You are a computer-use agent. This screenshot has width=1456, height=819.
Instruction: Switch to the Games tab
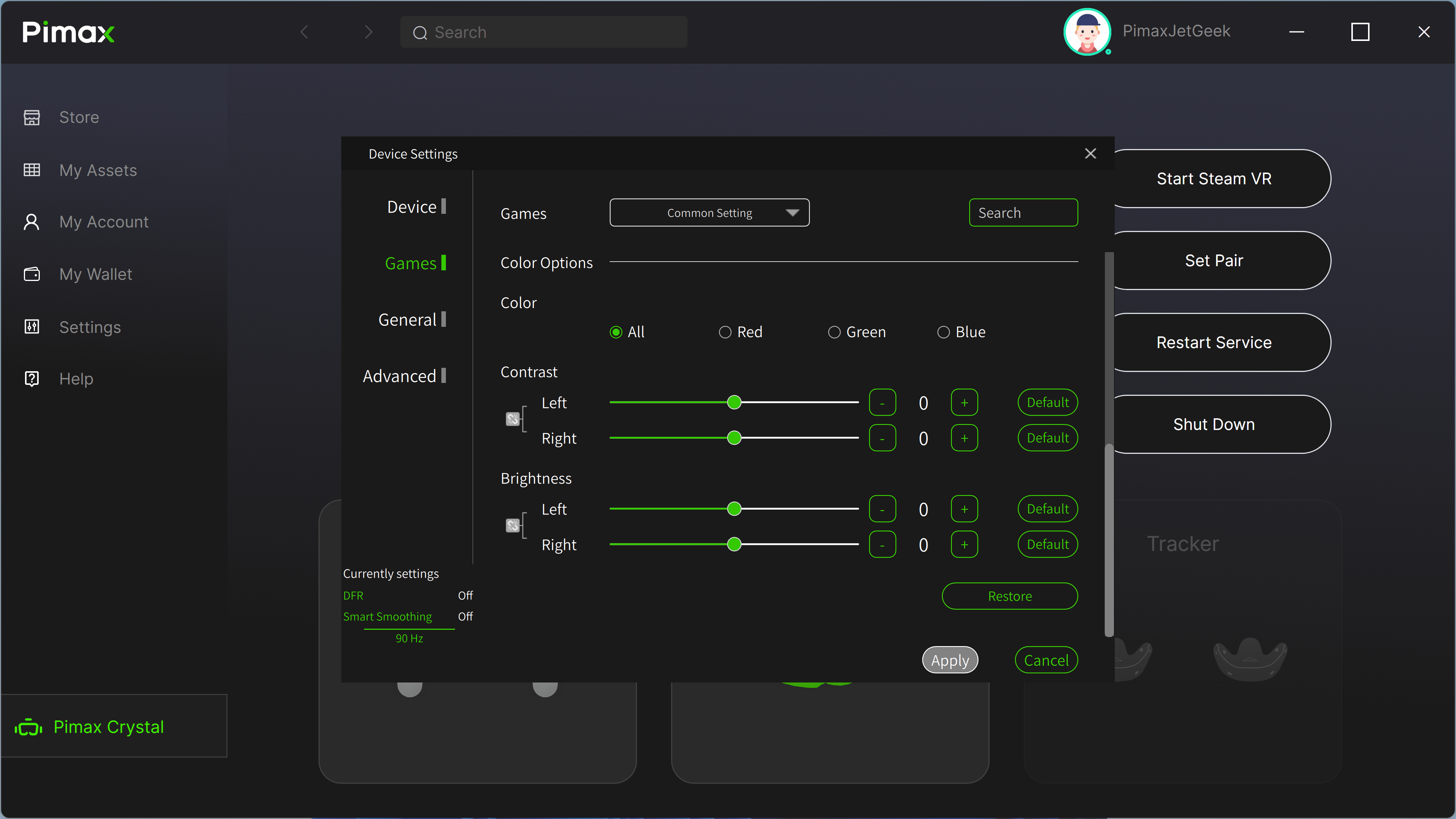pos(416,264)
